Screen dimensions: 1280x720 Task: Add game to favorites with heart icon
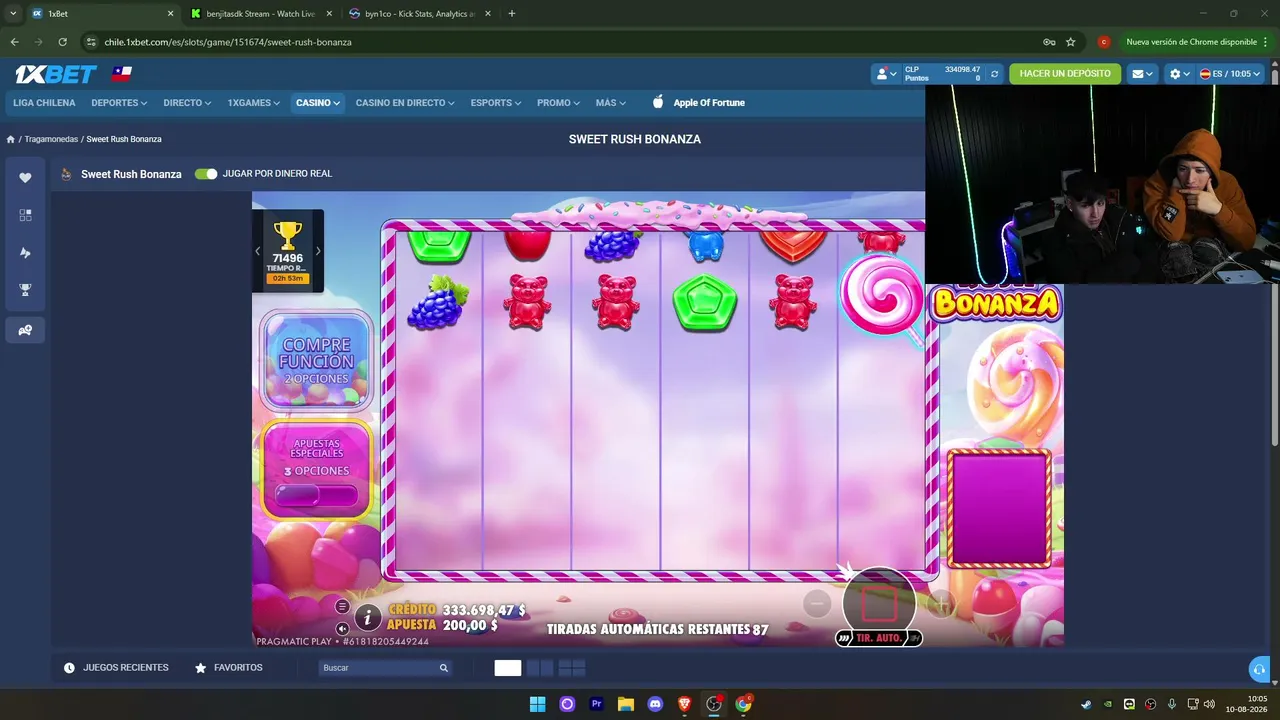click(25, 177)
